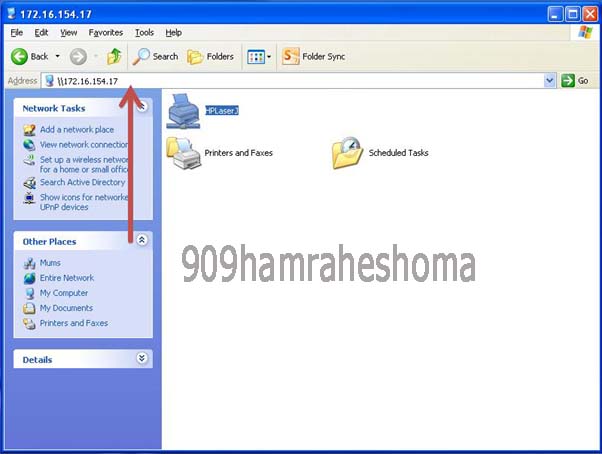
Task: Launch Folder Sync from the toolbar
Action: coord(314,56)
